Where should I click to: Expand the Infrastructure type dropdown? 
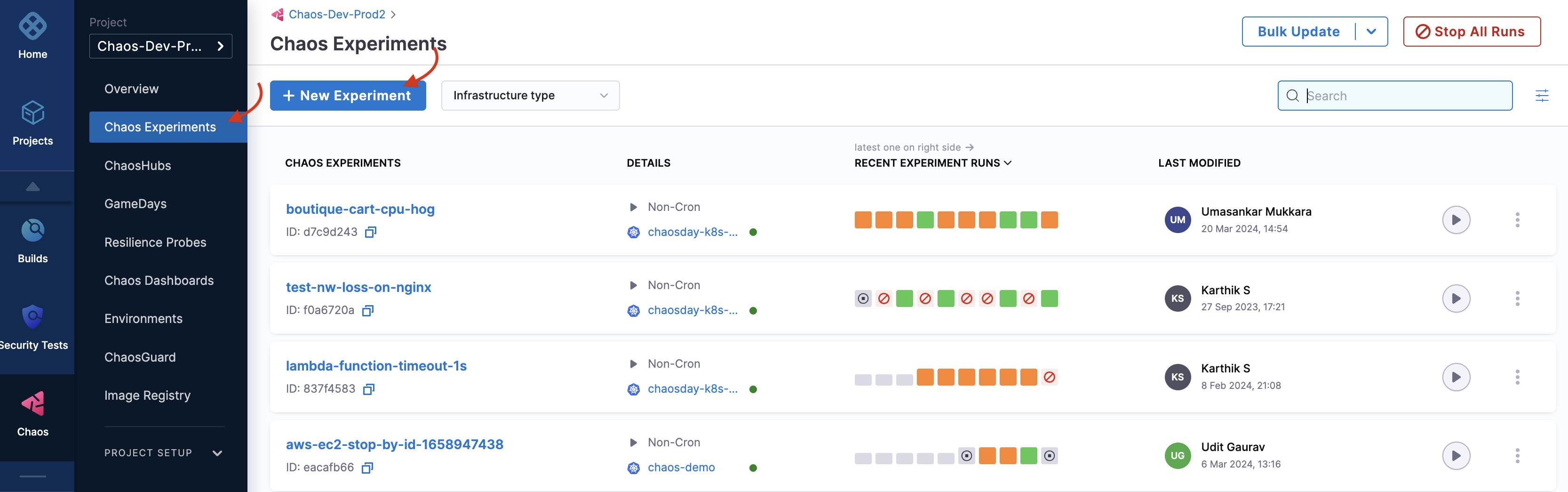530,96
